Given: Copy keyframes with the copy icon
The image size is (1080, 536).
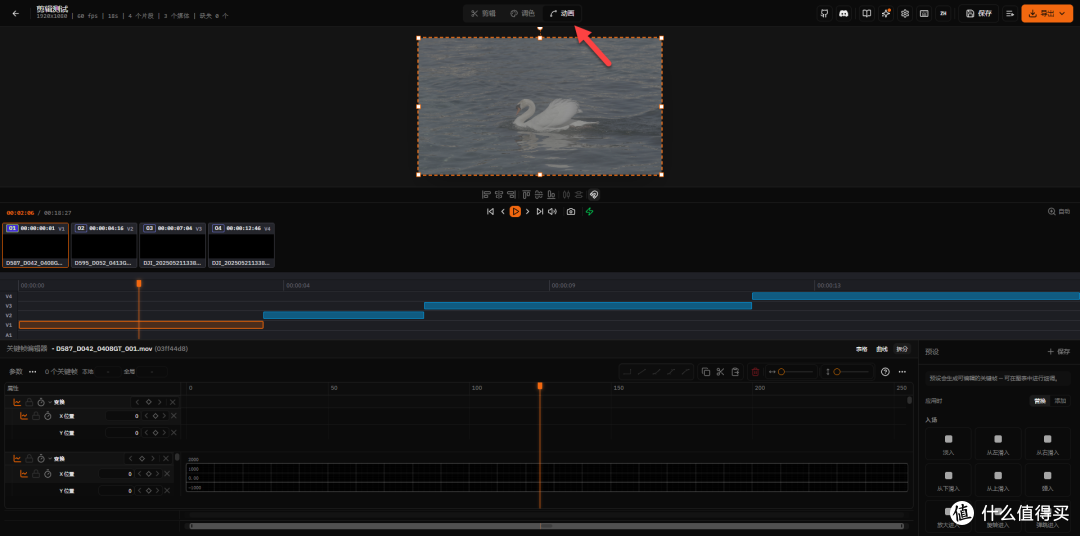Looking at the screenshot, I should click(706, 371).
